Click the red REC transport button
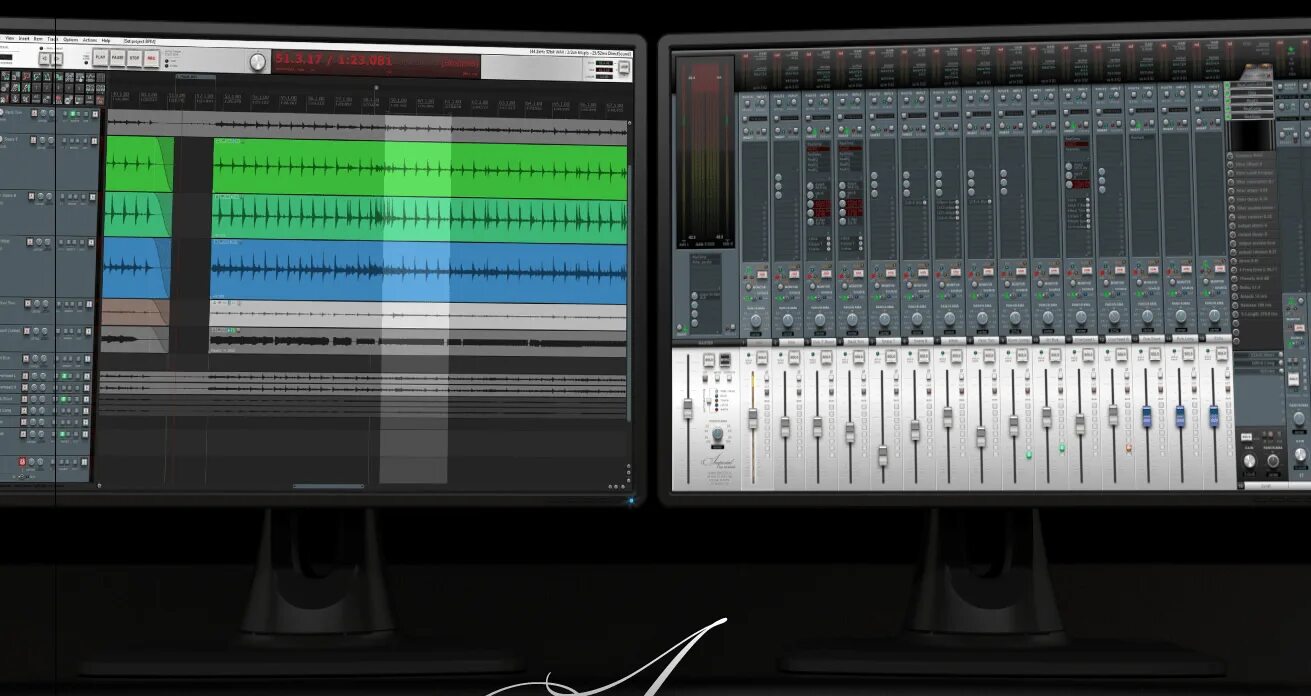The width and height of the screenshot is (1311, 696). point(151,58)
